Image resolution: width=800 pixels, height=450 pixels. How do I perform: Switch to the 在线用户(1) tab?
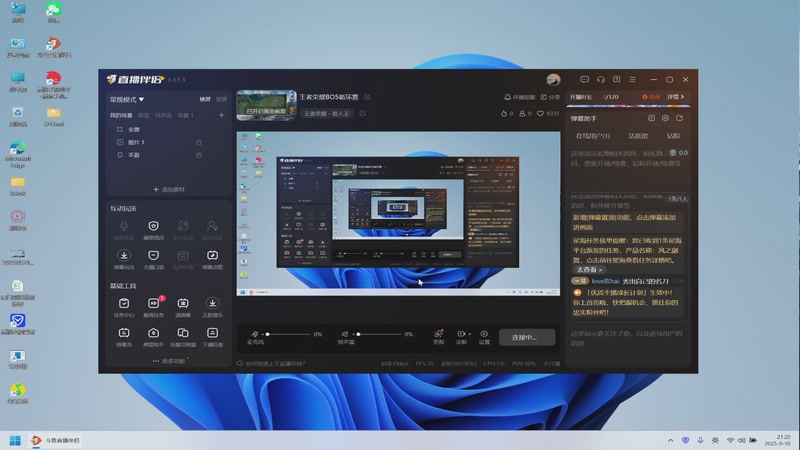(x=593, y=136)
